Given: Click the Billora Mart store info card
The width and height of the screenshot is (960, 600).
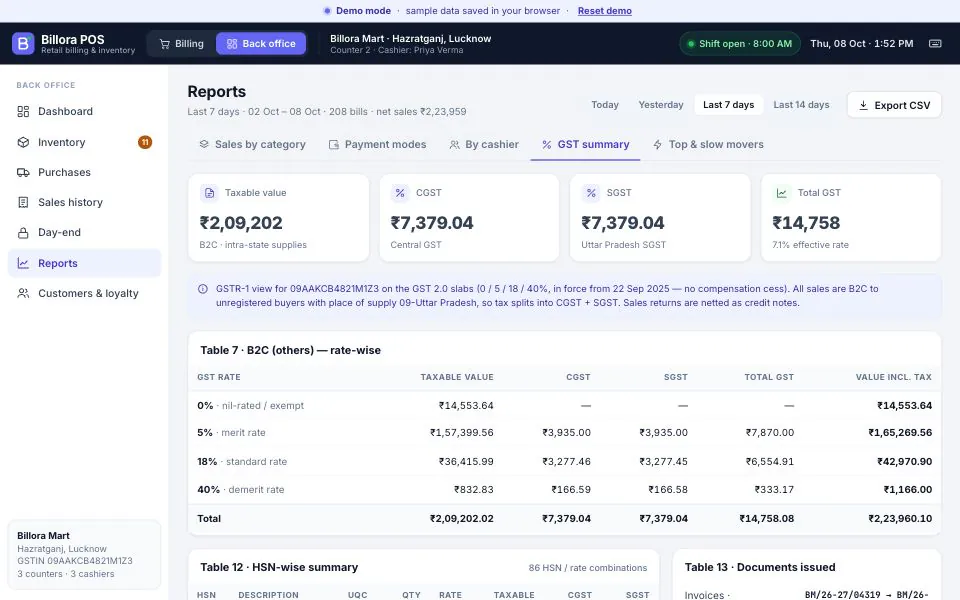Looking at the screenshot, I should [x=84, y=555].
